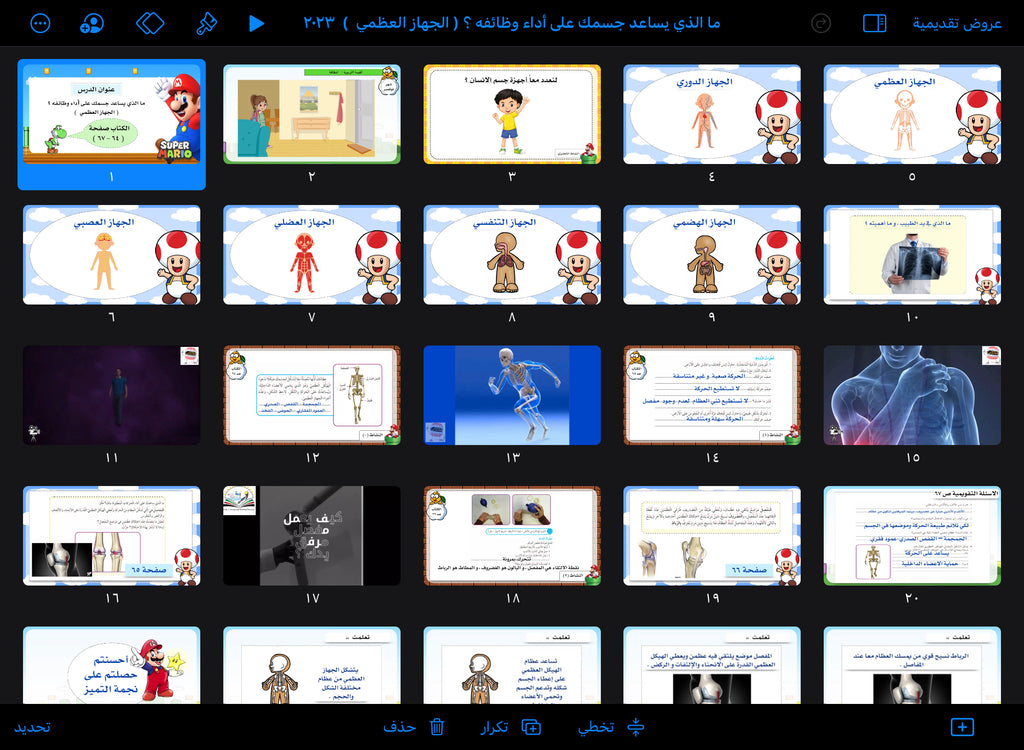Start slideshow with the Play button
Screen dimensions: 1024x750
click(x=257, y=24)
